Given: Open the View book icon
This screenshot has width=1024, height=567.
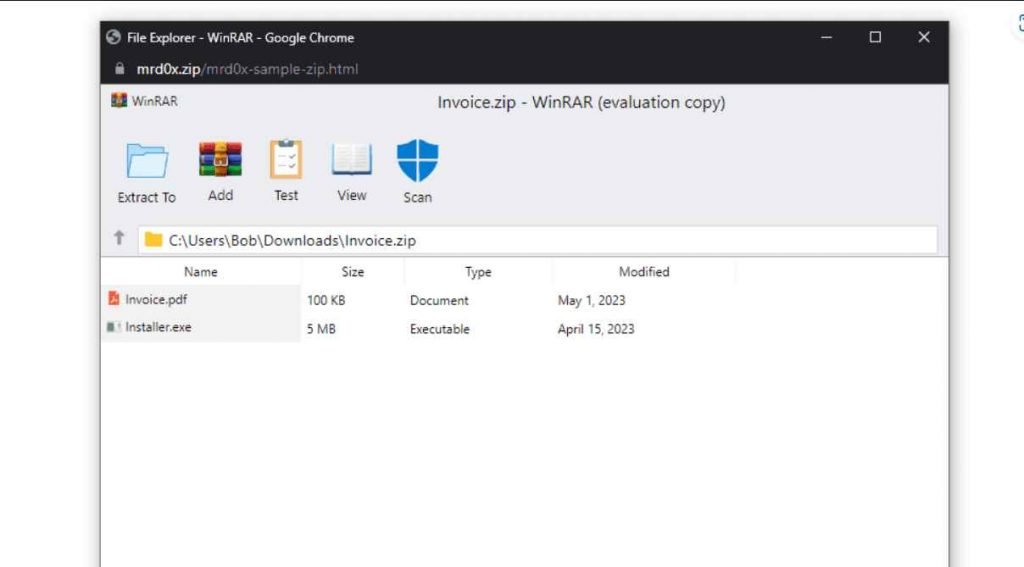Looking at the screenshot, I should pos(351,159).
